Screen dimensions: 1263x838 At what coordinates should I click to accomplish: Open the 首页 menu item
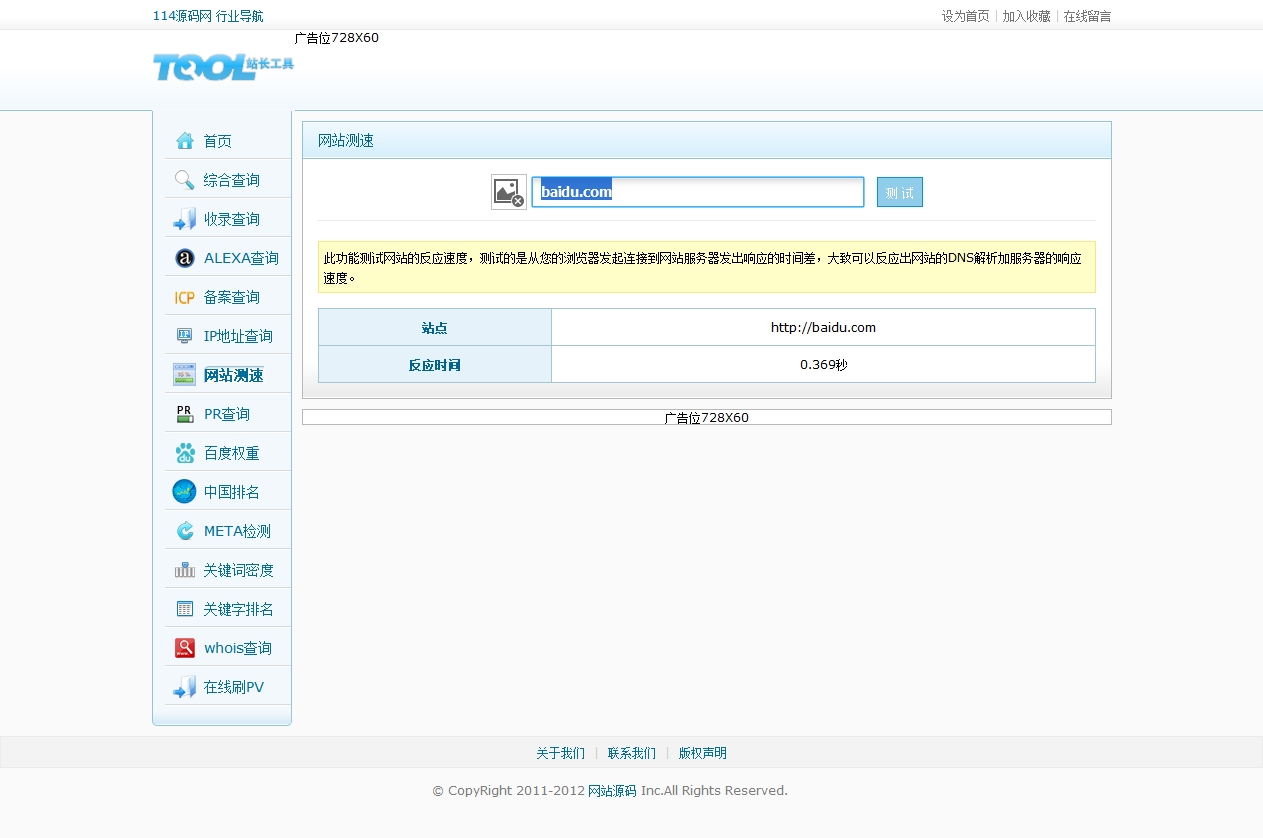[218, 141]
